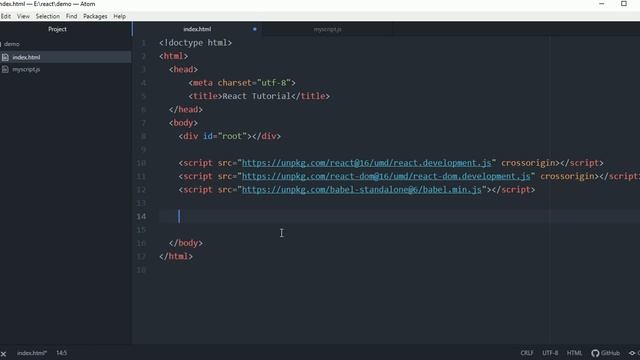Click line number 14 in the gutter
The width and height of the screenshot is (640, 360).
point(141,216)
